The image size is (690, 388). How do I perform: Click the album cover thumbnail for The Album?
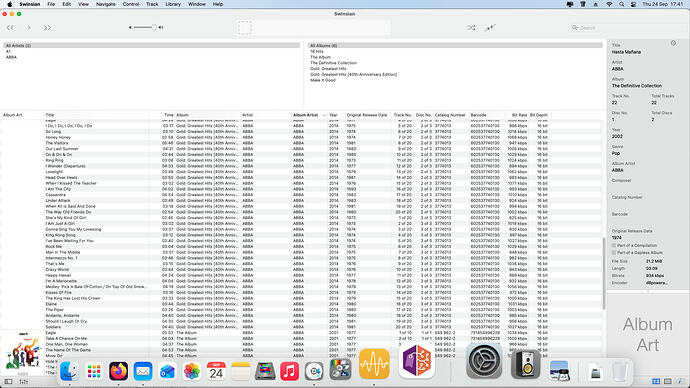tap(22, 351)
